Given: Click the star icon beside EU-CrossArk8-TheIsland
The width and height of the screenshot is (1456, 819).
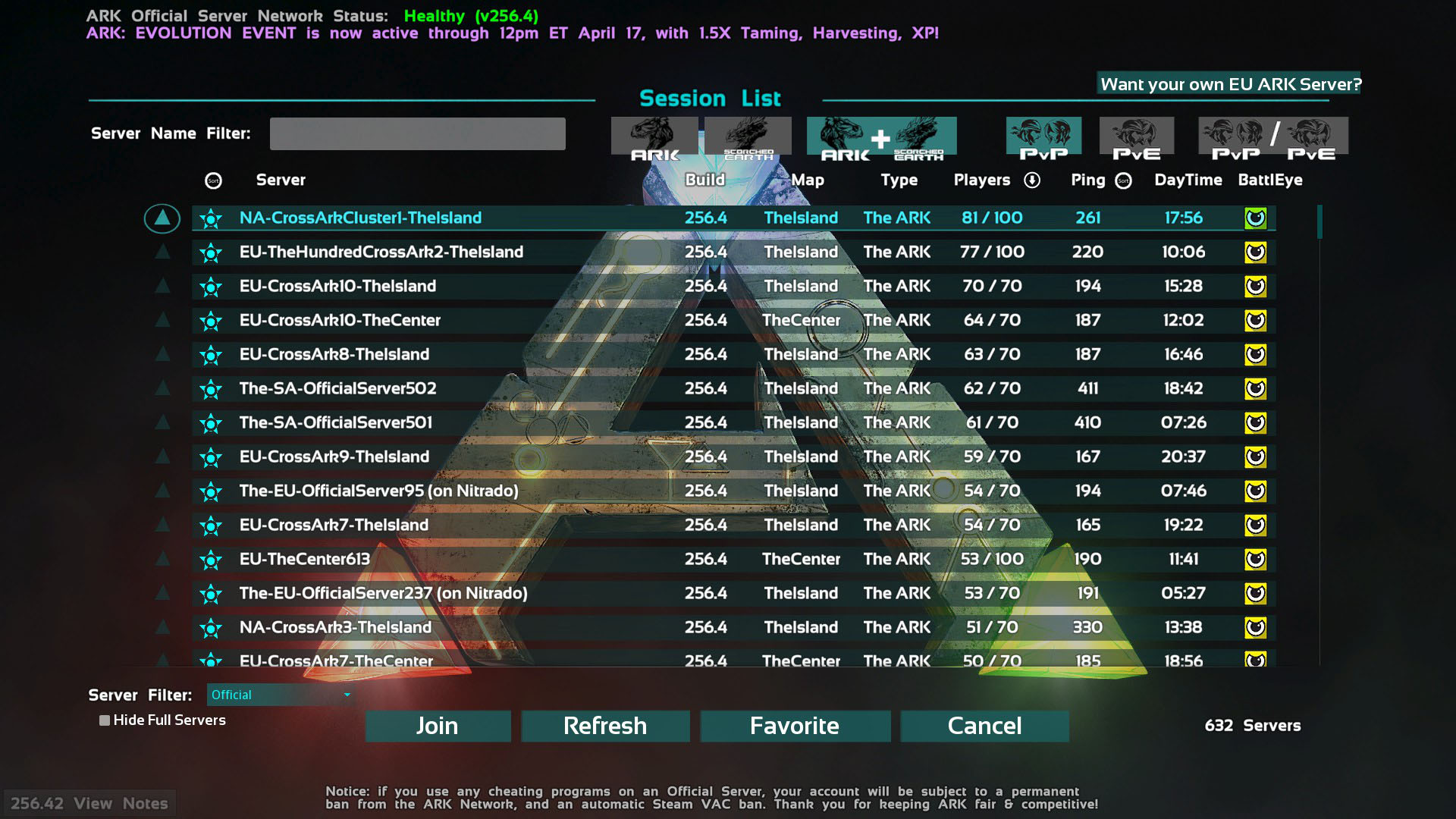Looking at the screenshot, I should pos(211,355).
